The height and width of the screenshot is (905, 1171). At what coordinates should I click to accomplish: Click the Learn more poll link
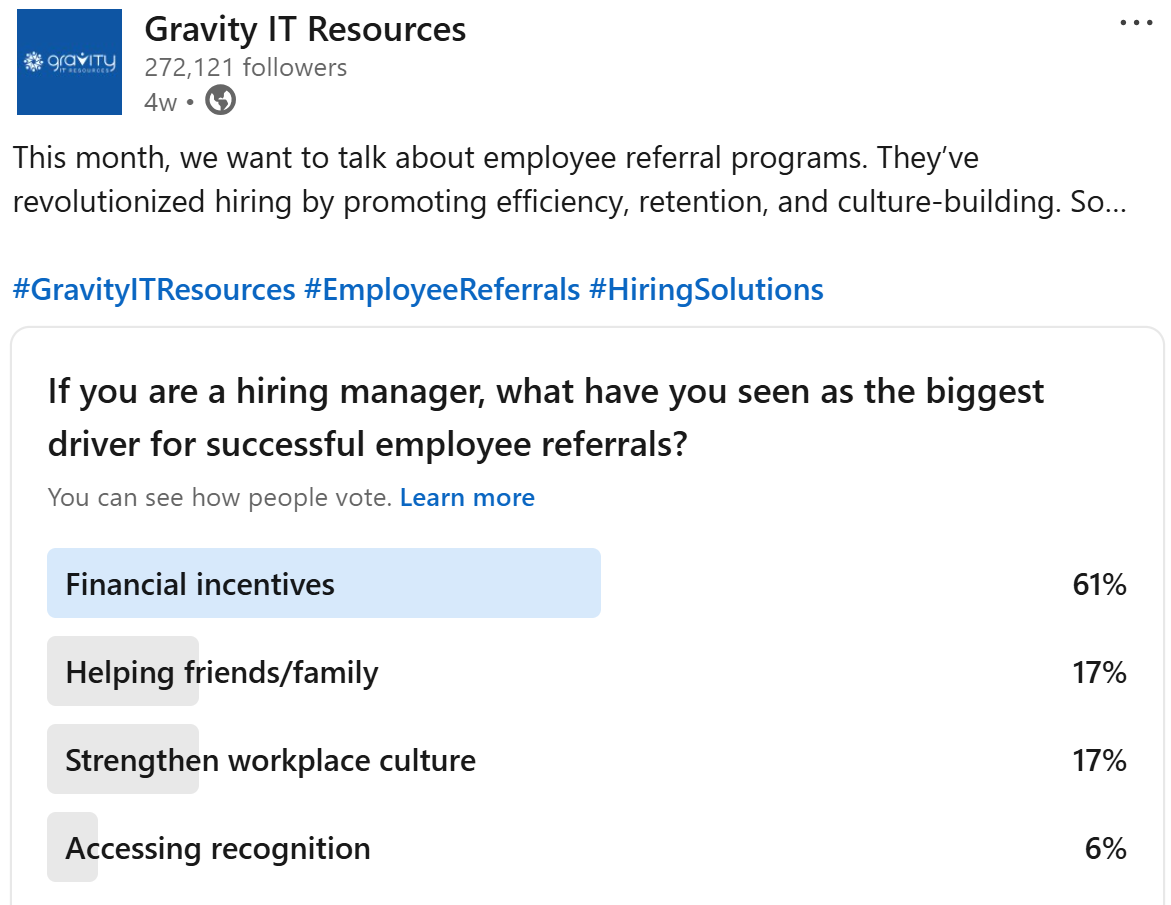pyautogui.click(x=467, y=497)
